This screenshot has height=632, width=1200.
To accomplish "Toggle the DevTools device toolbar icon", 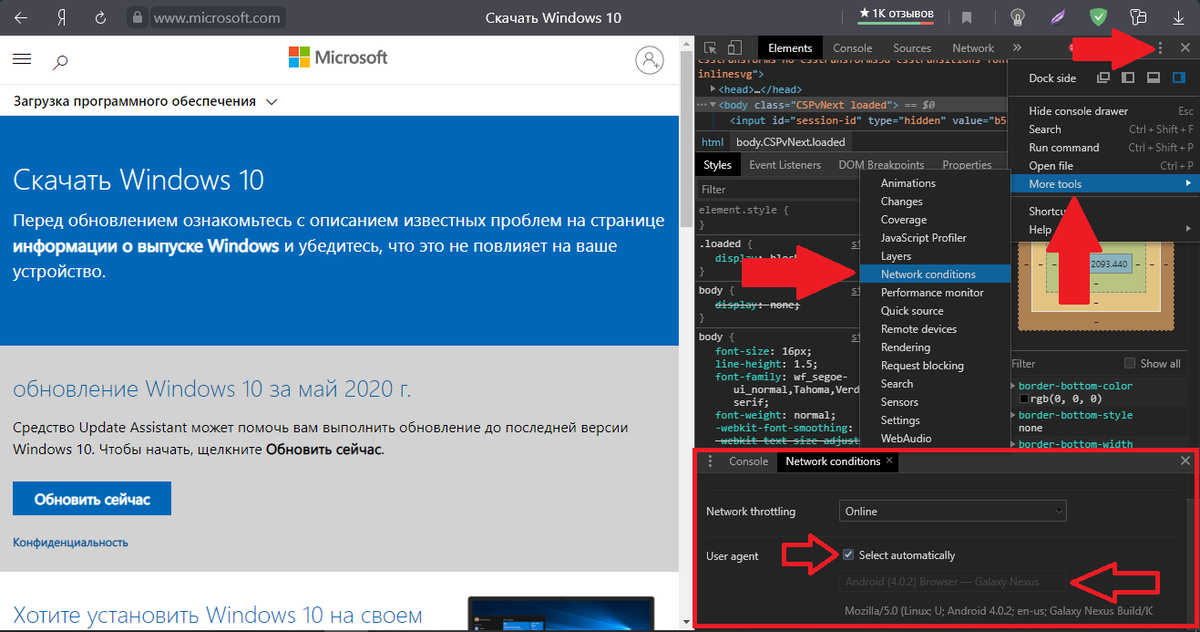I will [x=734, y=48].
